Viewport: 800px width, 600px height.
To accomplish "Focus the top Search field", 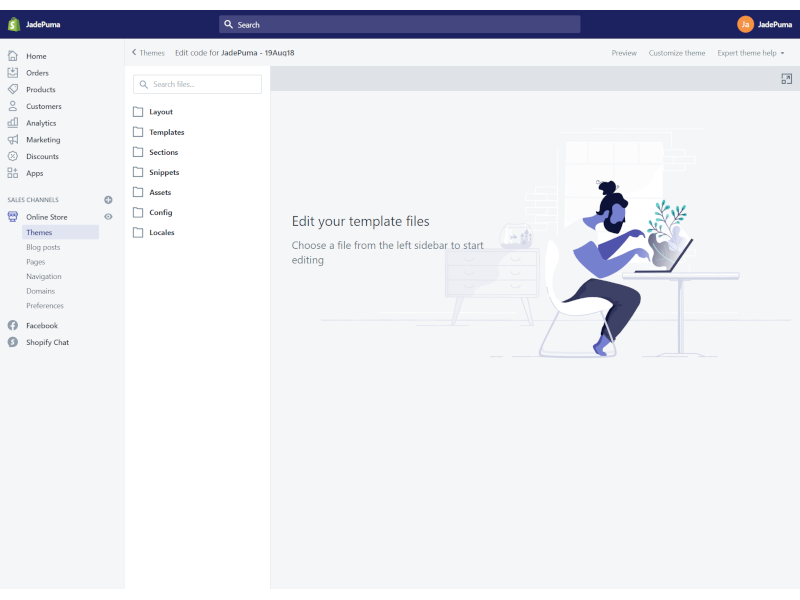I will point(399,24).
